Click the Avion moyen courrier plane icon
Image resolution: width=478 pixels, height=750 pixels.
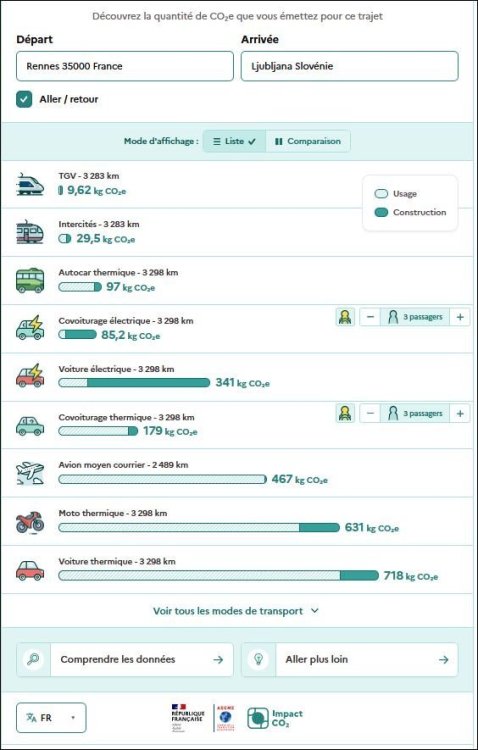(x=30, y=474)
